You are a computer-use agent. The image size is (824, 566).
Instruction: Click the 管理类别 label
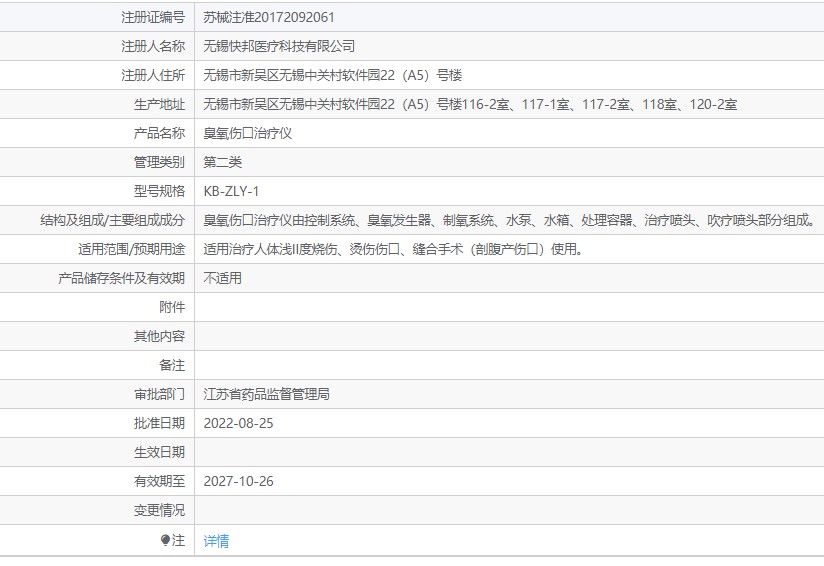tap(159, 162)
